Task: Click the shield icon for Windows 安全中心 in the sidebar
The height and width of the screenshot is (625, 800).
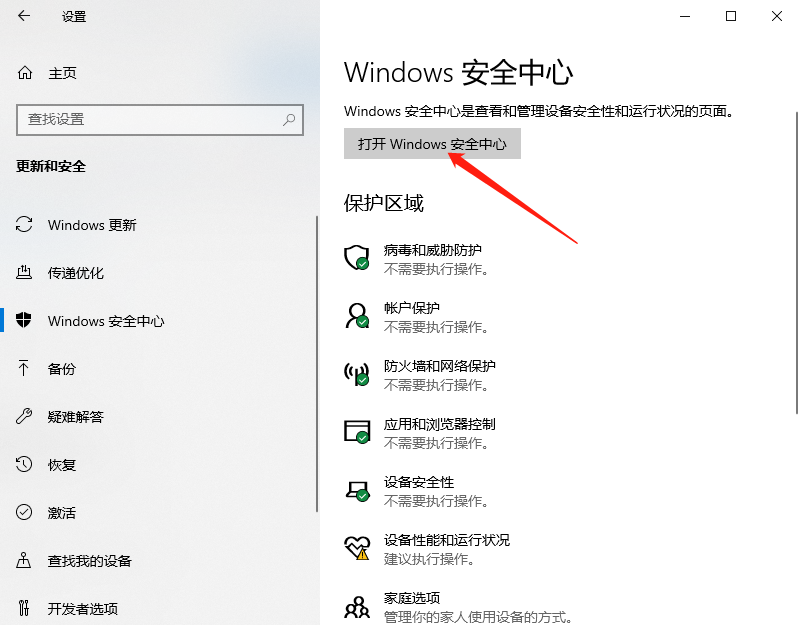Action: pos(23,320)
